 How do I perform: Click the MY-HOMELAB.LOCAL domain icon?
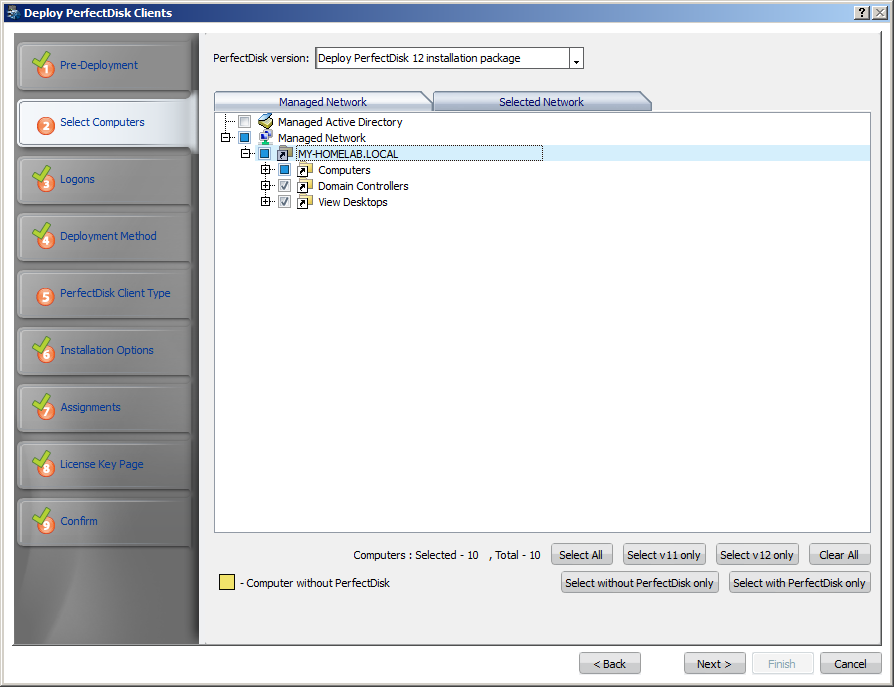pos(285,154)
